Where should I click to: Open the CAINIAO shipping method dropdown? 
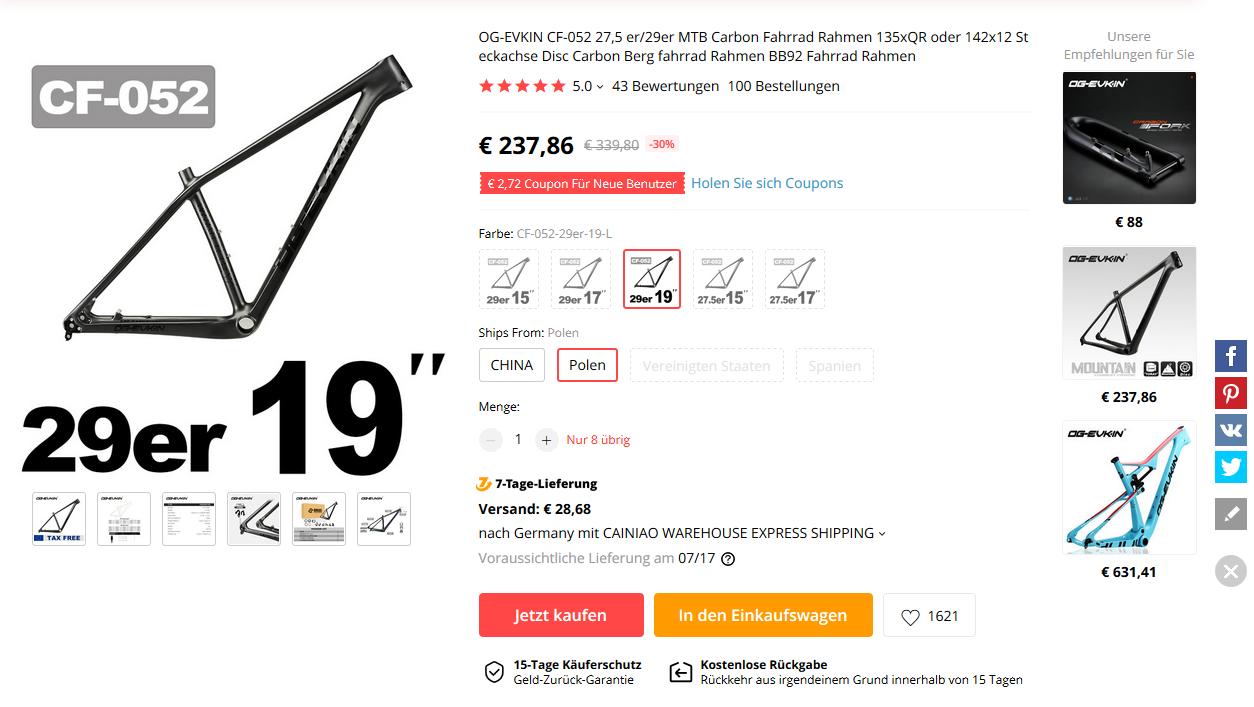point(881,534)
